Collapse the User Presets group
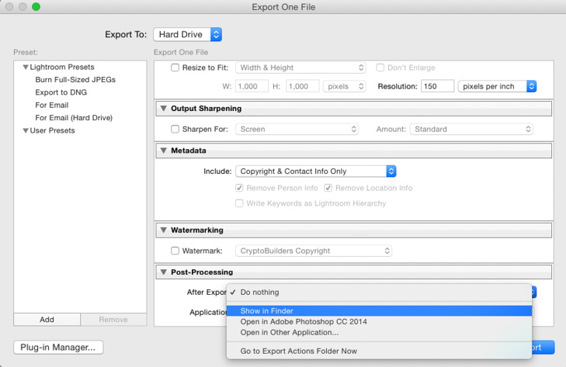Image resolution: width=566 pixels, height=367 pixels. 26,131
